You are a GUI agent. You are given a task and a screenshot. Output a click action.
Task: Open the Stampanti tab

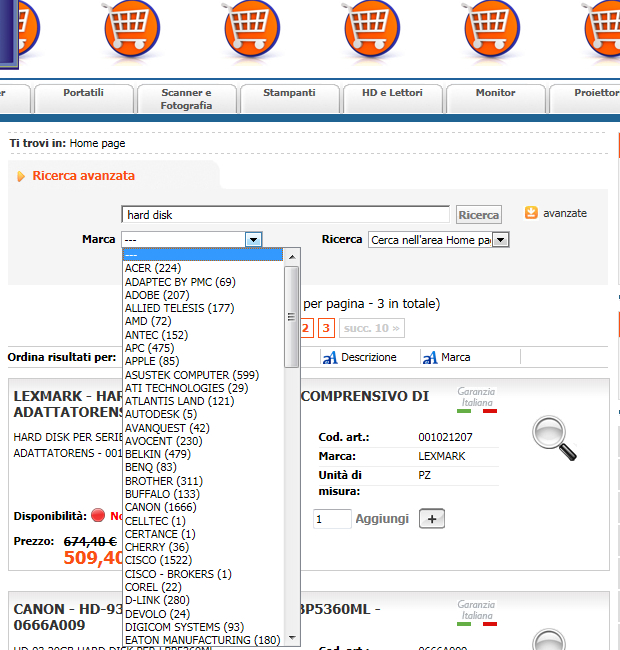point(289,98)
